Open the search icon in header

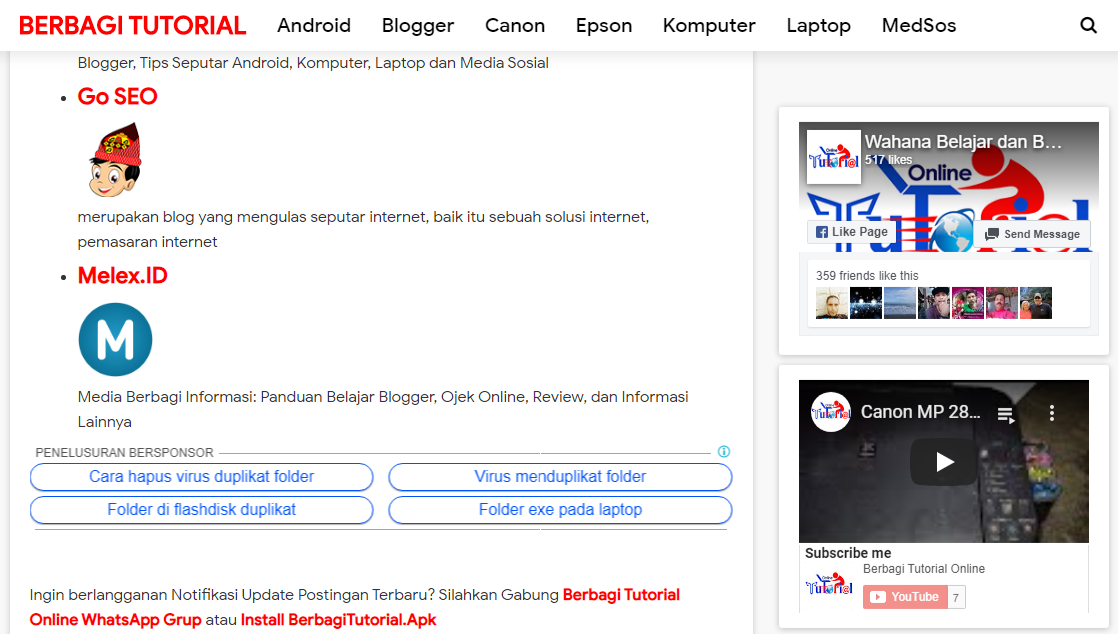click(x=1088, y=26)
